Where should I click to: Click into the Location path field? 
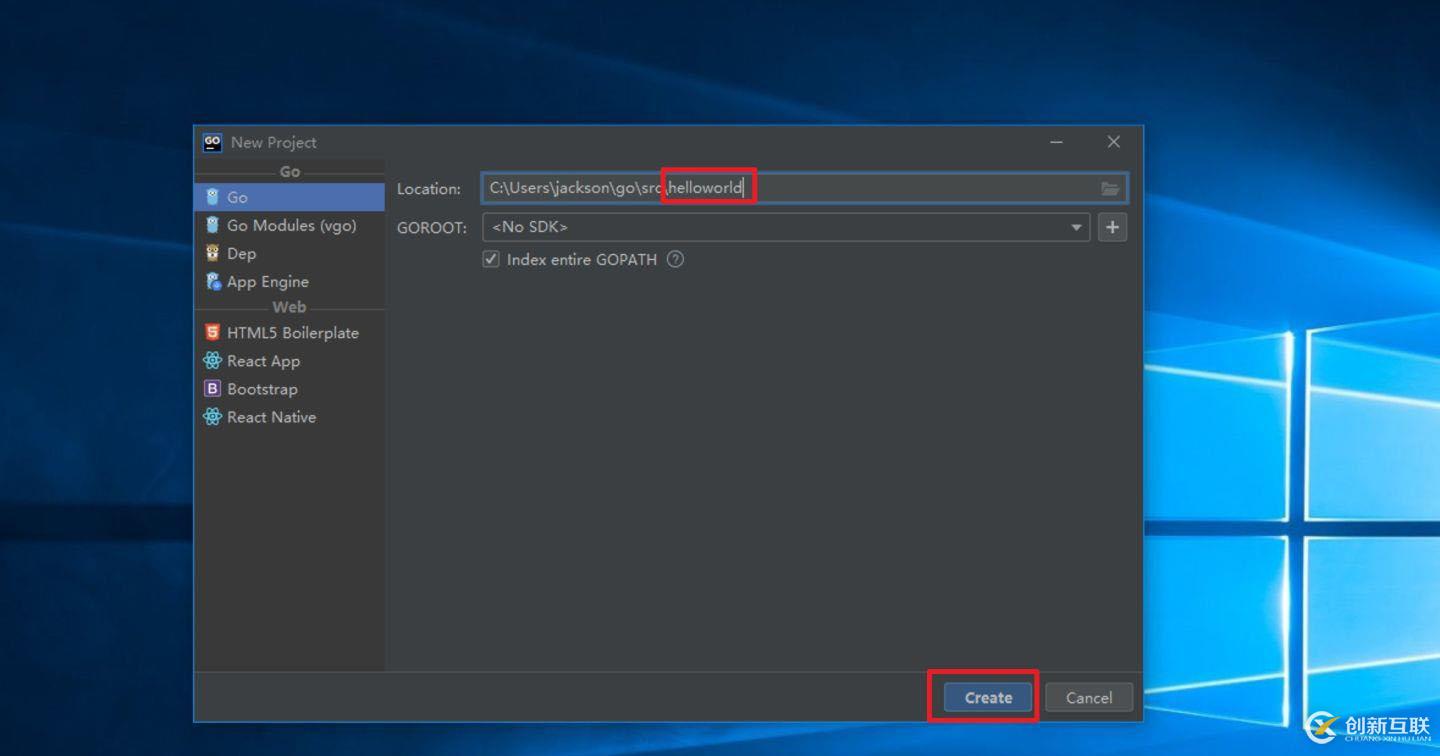pos(805,188)
